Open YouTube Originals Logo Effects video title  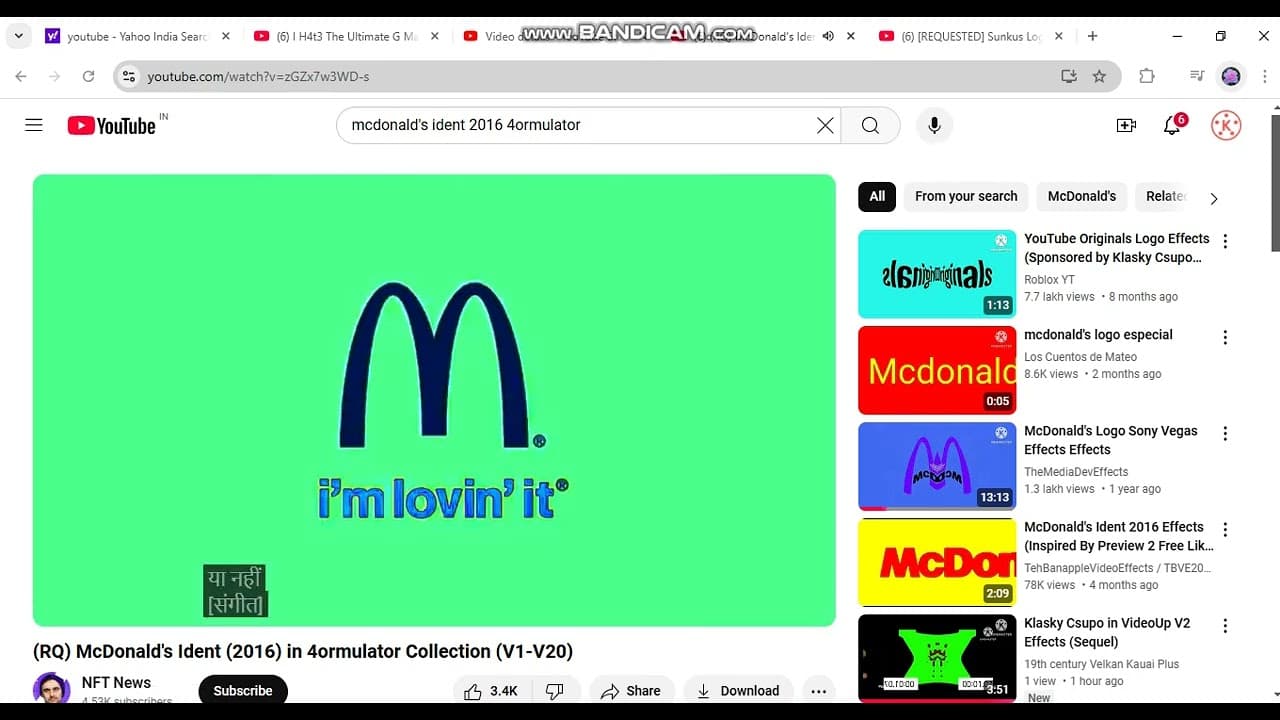coord(1116,248)
